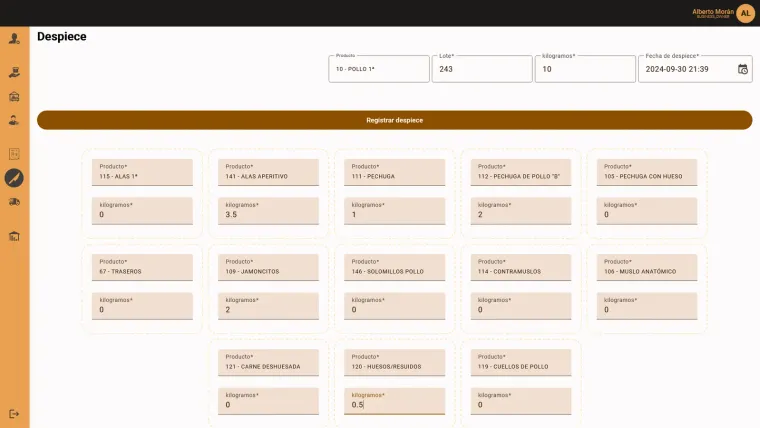The height and width of the screenshot is (428, 760).
Task: Click kilogramos field under PECHUGA DE POLLO "B"
Action: [x=521, y=211]
